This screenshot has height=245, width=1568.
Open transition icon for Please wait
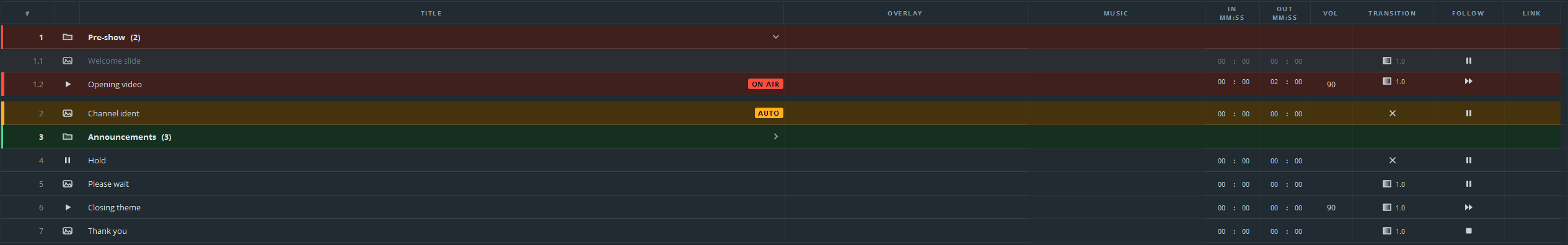pos(1387,184)
